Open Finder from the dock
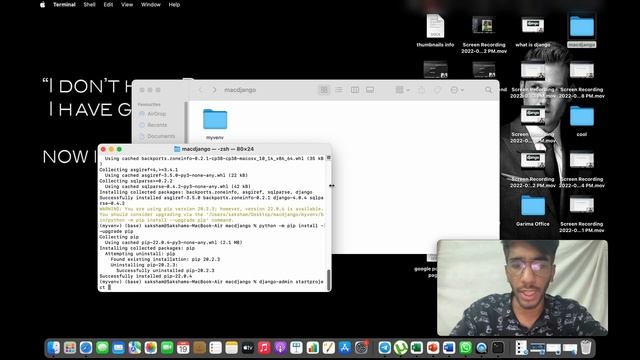The image size is (640, 360). pyautogui.click(x=53, y=348)
